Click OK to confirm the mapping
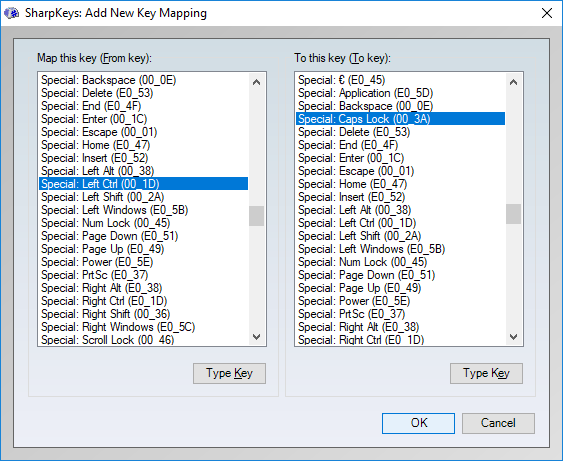The width and height of the screenshot is (563, 461). tap(418, 423)
